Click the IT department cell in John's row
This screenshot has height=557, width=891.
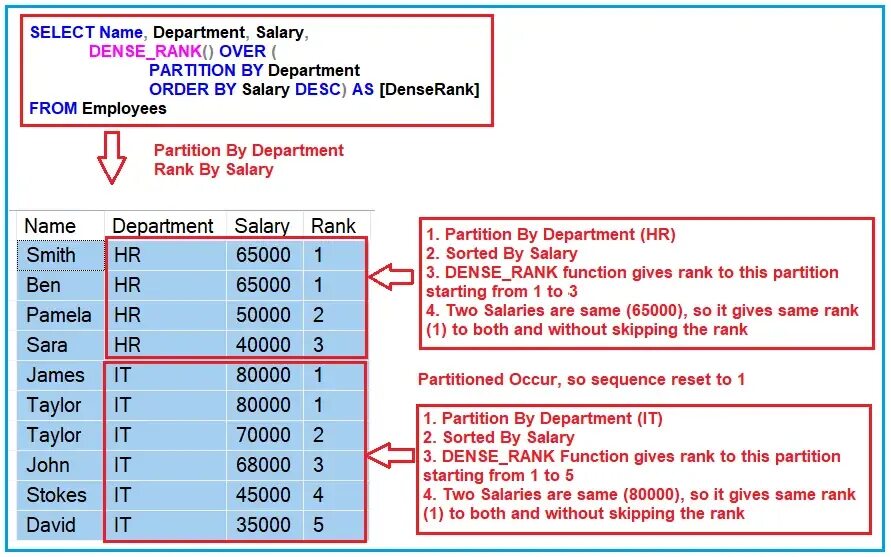click(165, 465)
